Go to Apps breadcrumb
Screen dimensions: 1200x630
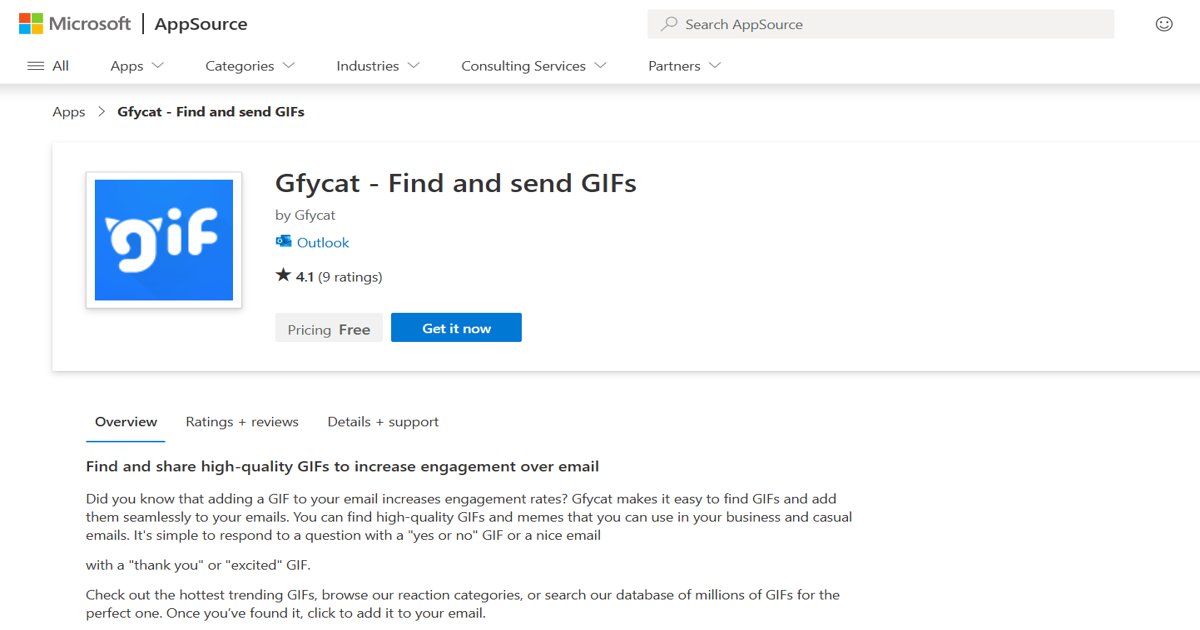click(x=69, y=112)
